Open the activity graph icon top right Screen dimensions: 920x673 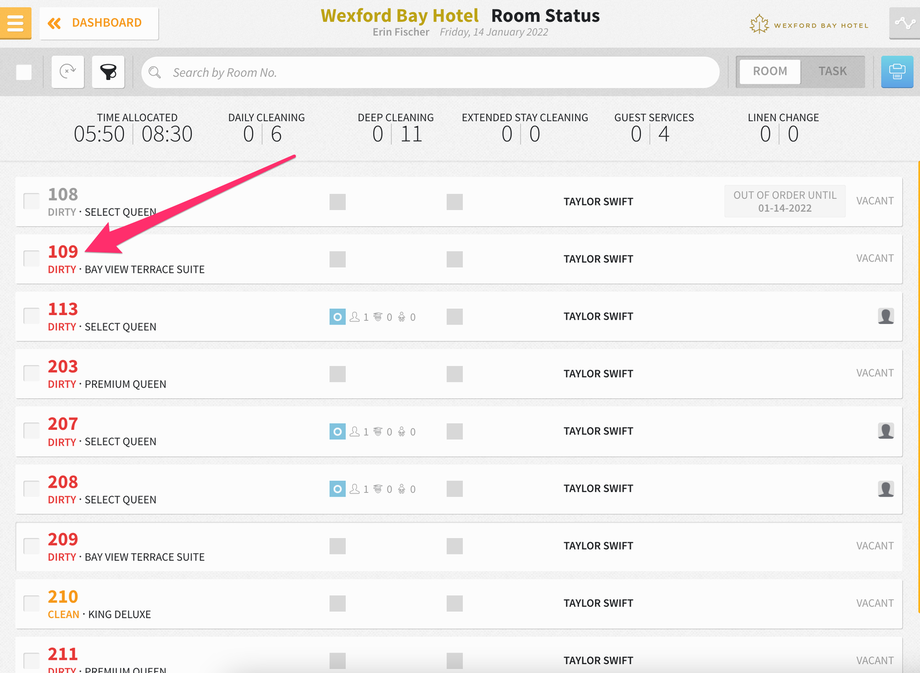pyautogui.click(x=905, y=23)
